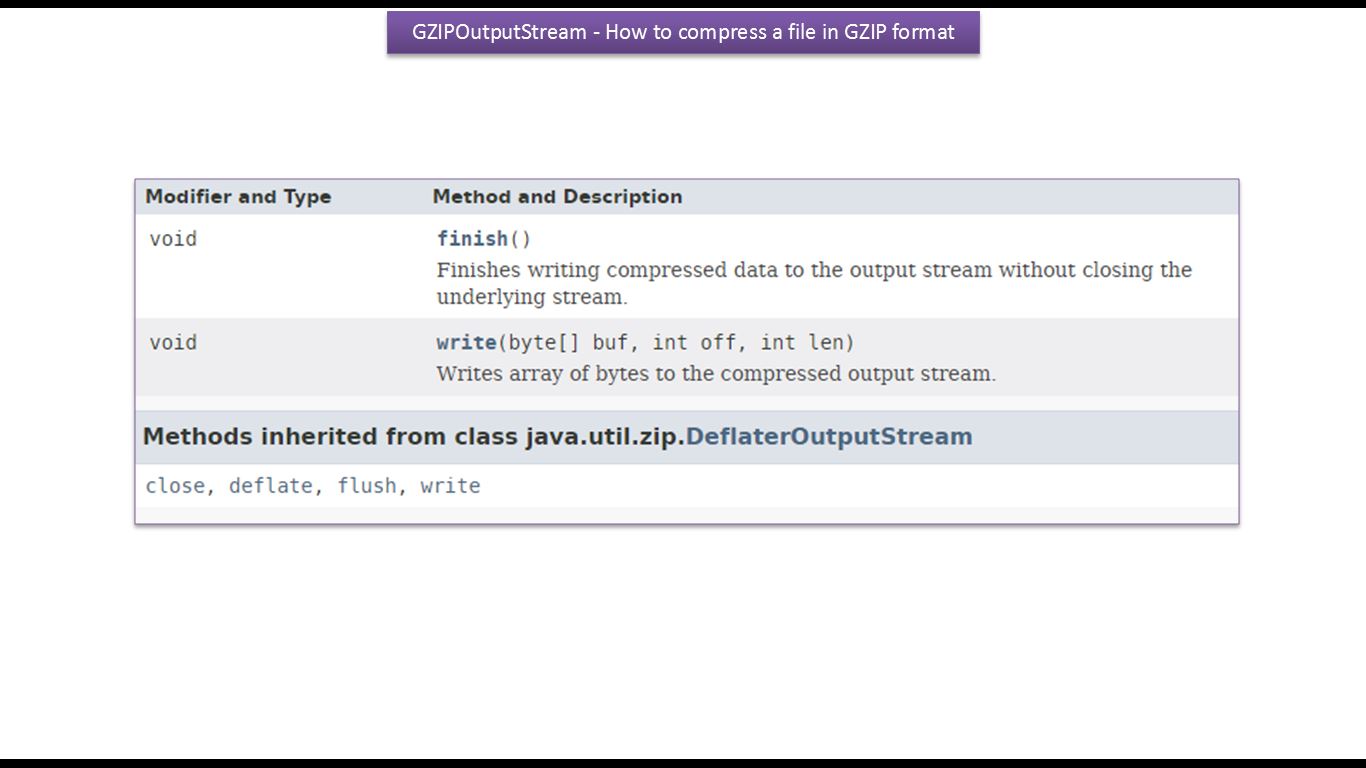The image size is (1366, 768).
Task: Click the "Methods inherited from class" heading text
Action: 332,437
